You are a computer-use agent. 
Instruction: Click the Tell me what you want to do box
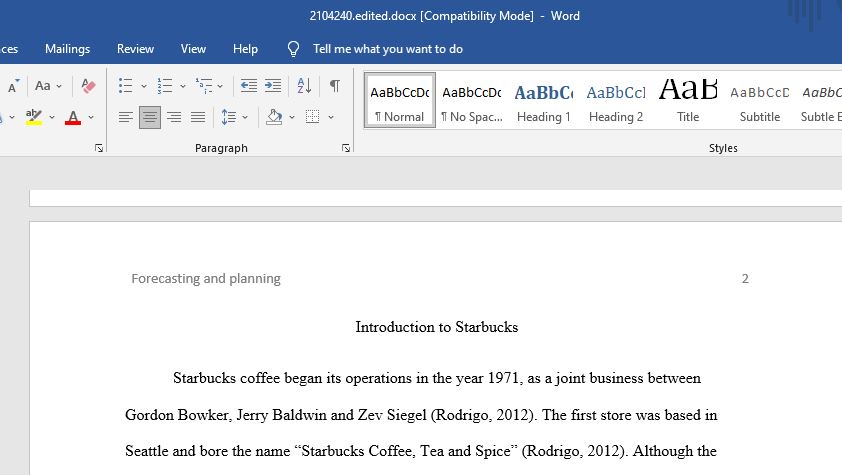pyautogui.click(x=388, y=49)
